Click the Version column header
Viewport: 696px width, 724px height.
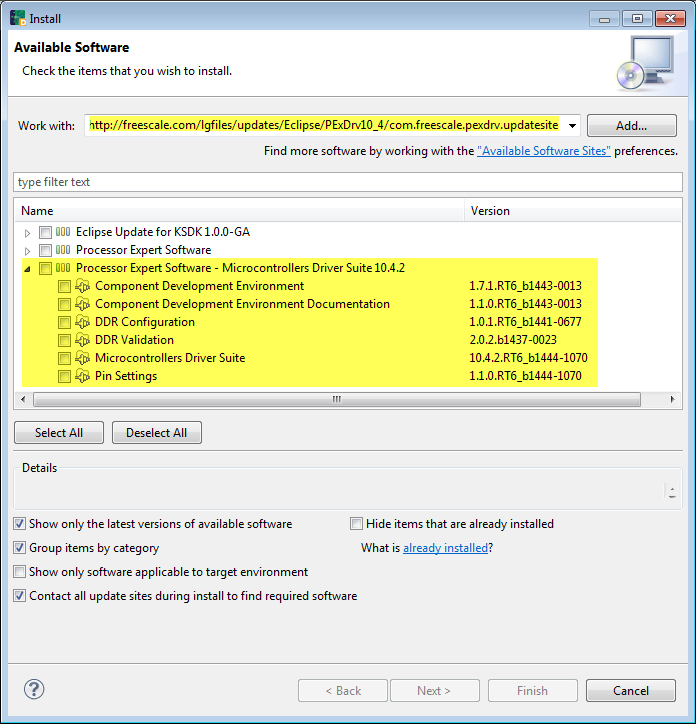coord(573,211)
